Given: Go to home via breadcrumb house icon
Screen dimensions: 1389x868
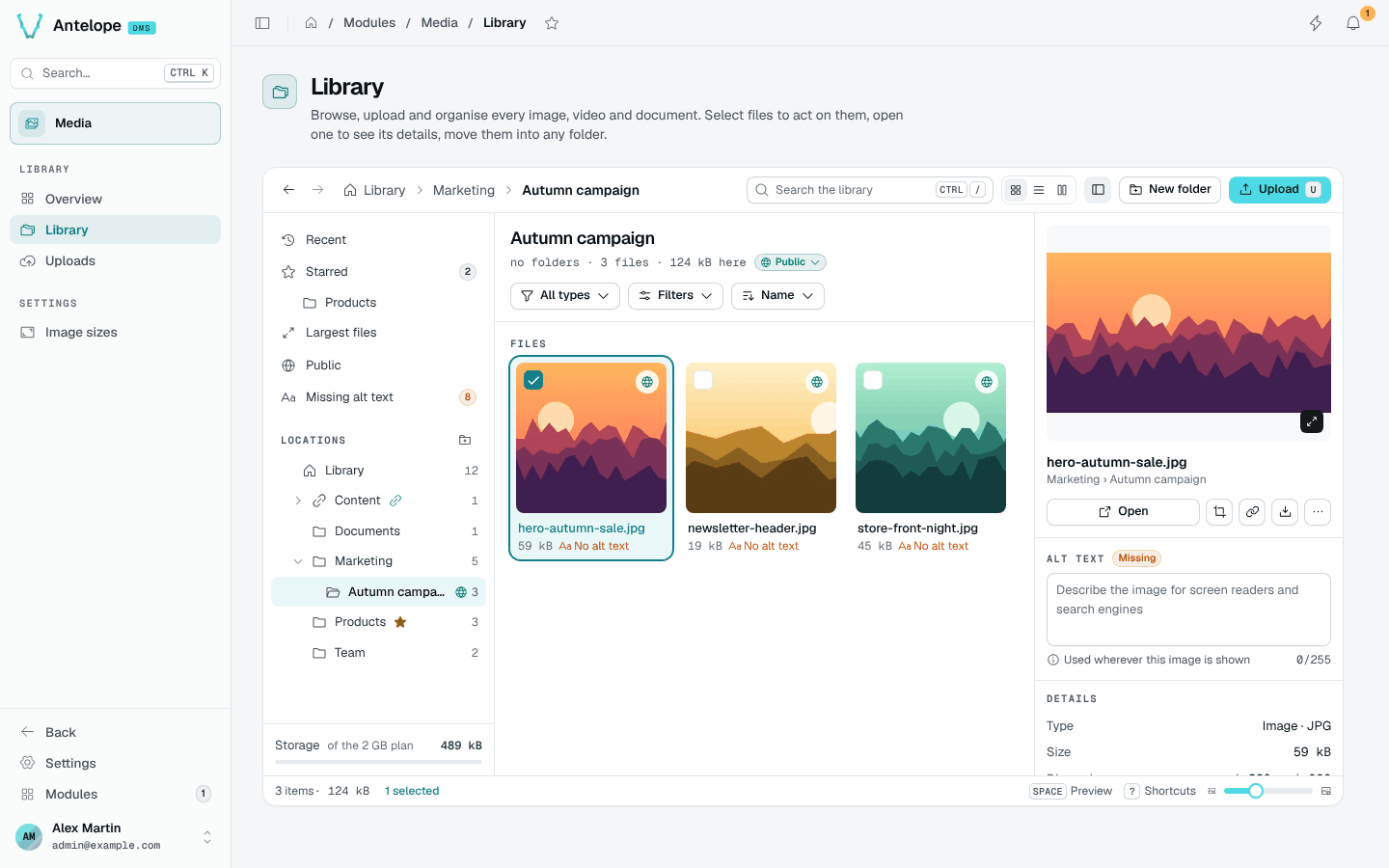Looking at the screenshot, I should pyautogui.click(x=311, y=23).
